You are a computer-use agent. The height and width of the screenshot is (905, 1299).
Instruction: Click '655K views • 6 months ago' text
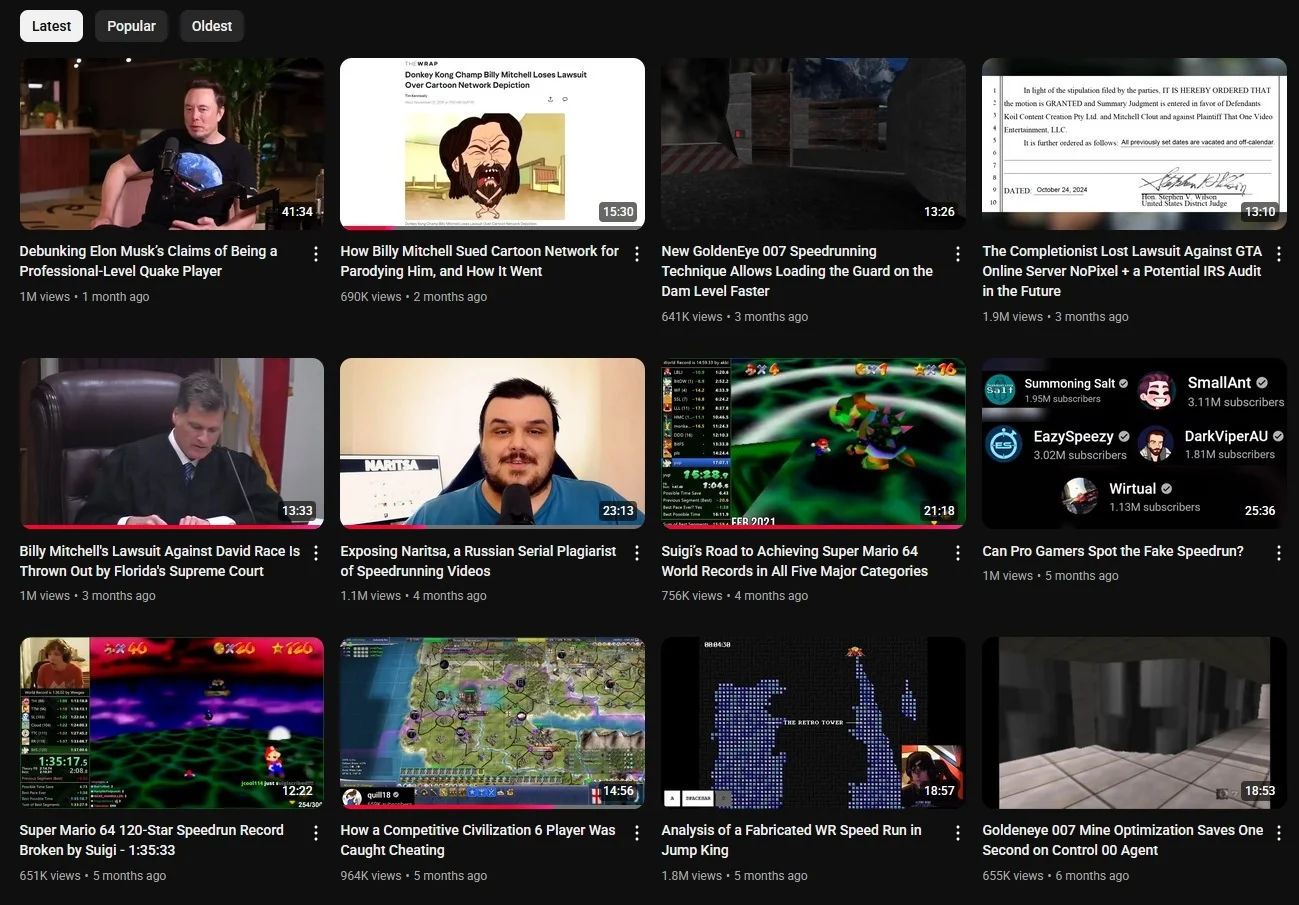pyautogui.click(x=1056, y=876)
